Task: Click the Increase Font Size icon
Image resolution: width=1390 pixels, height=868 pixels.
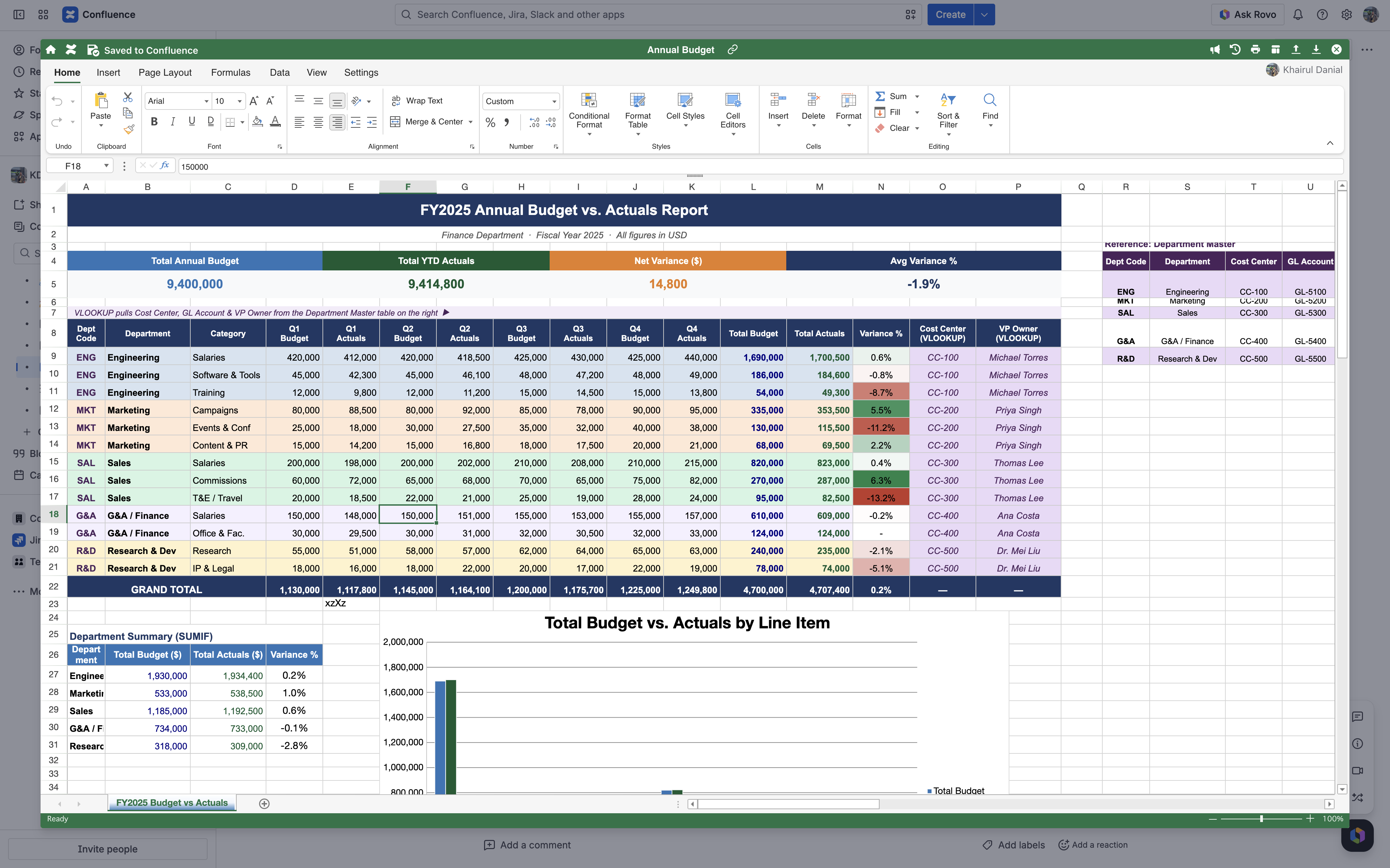Action: click(x=254, y=101)
